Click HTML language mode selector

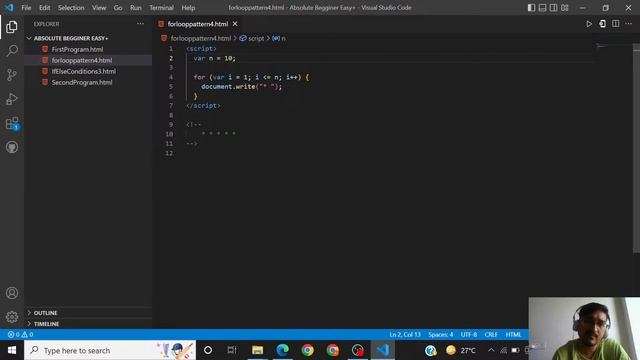pyautogui.click(x=513, y=335)
